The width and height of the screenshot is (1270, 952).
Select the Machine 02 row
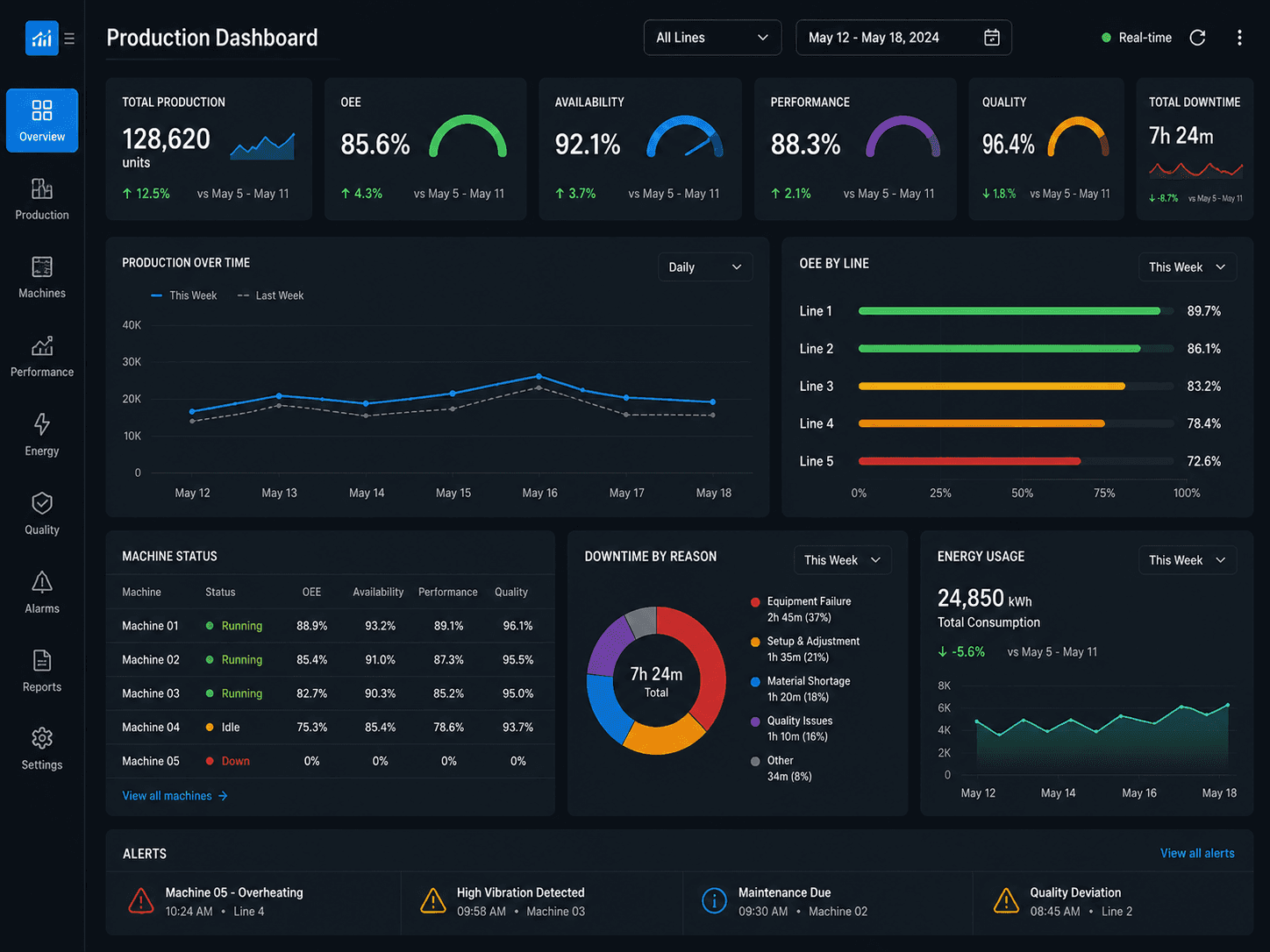[x=331, y=660]
